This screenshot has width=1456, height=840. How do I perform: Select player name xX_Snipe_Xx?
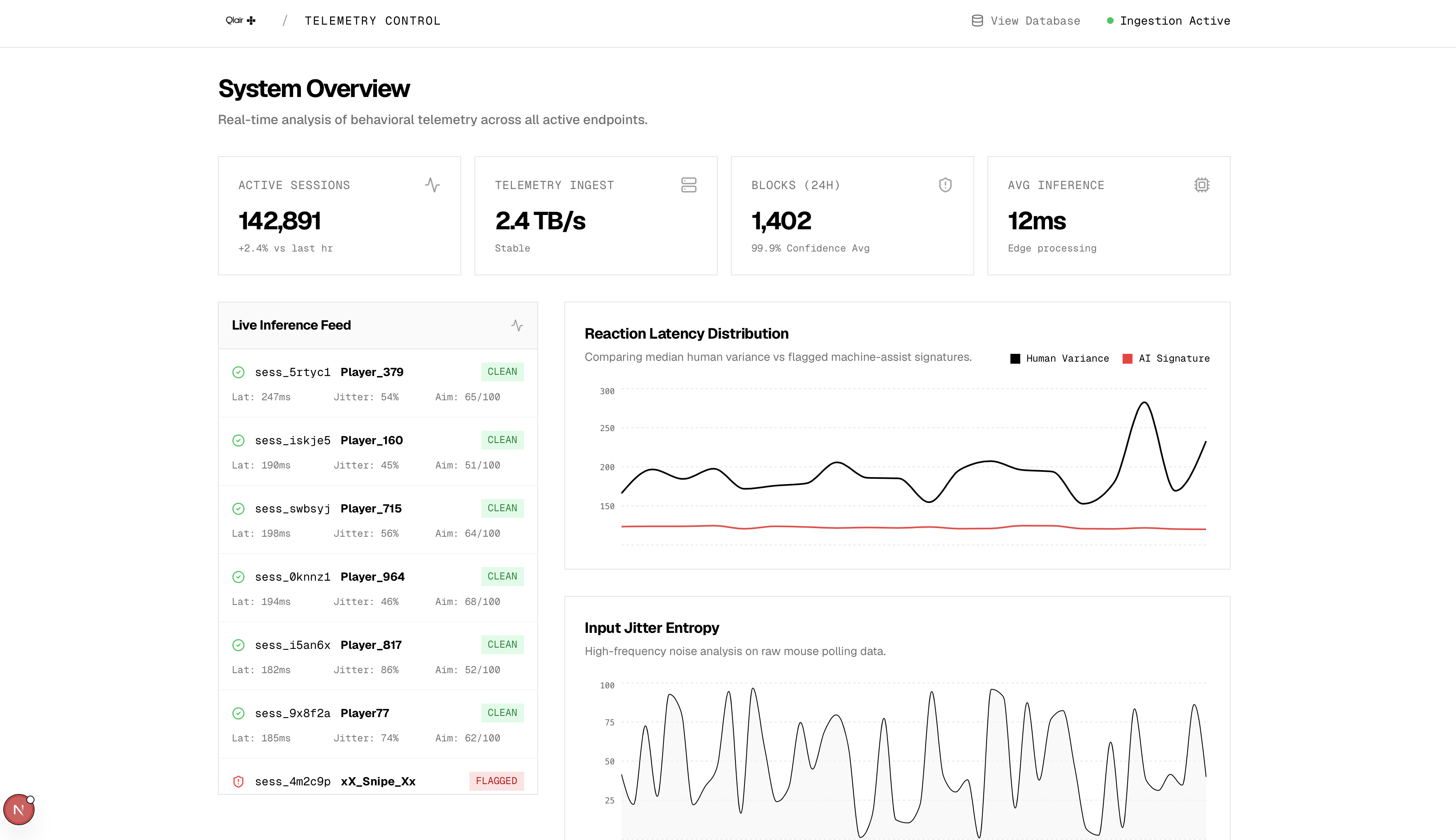[378, 782]
